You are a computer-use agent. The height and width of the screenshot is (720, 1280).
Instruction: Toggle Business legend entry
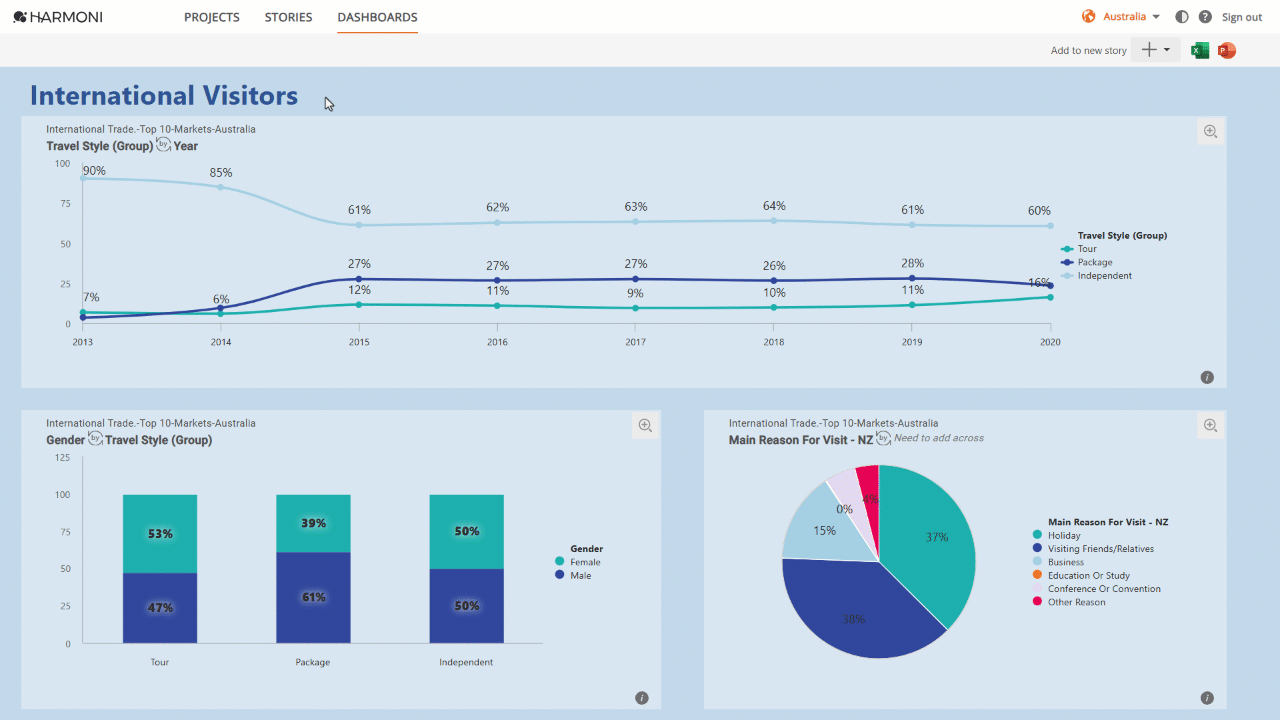(x=1058, y=562)
